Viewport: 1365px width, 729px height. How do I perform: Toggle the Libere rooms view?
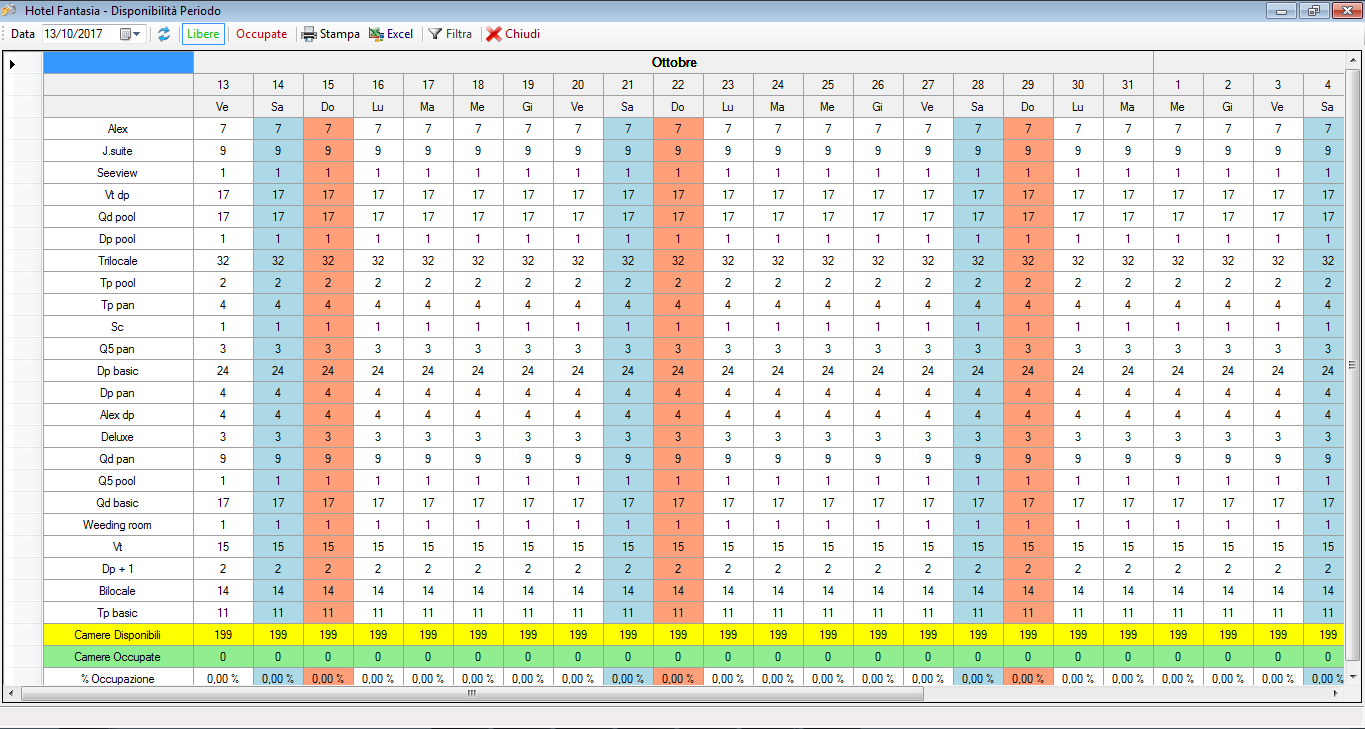click(x=203, y=34)
